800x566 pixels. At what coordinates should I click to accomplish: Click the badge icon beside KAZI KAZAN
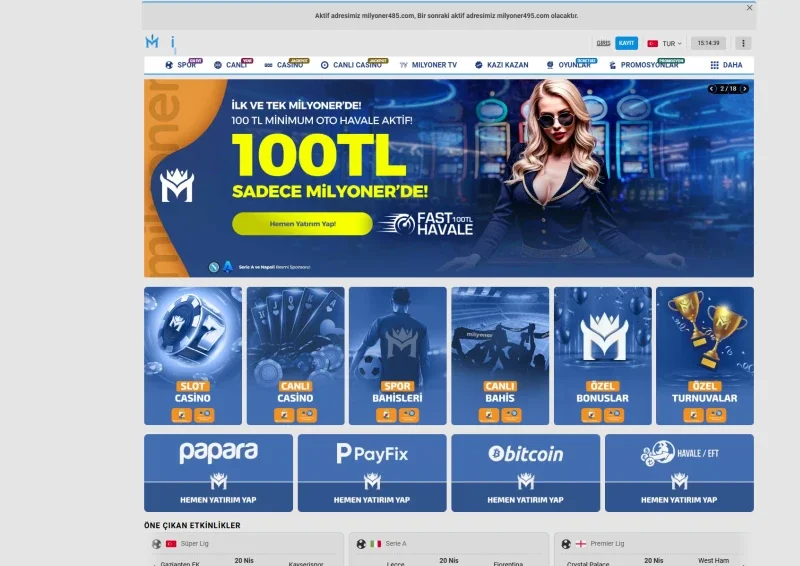479,65
